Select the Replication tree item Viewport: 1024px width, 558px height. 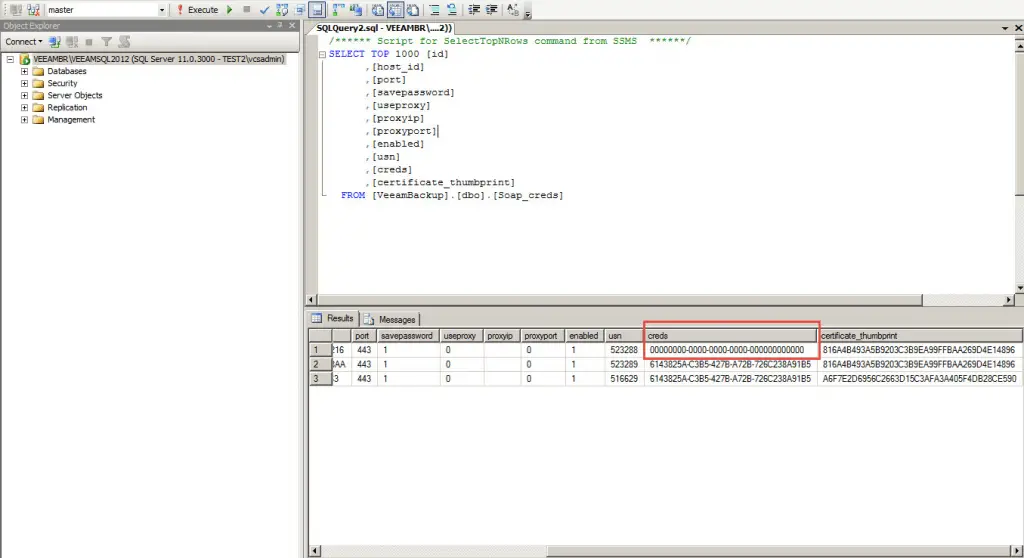[67, 107]
